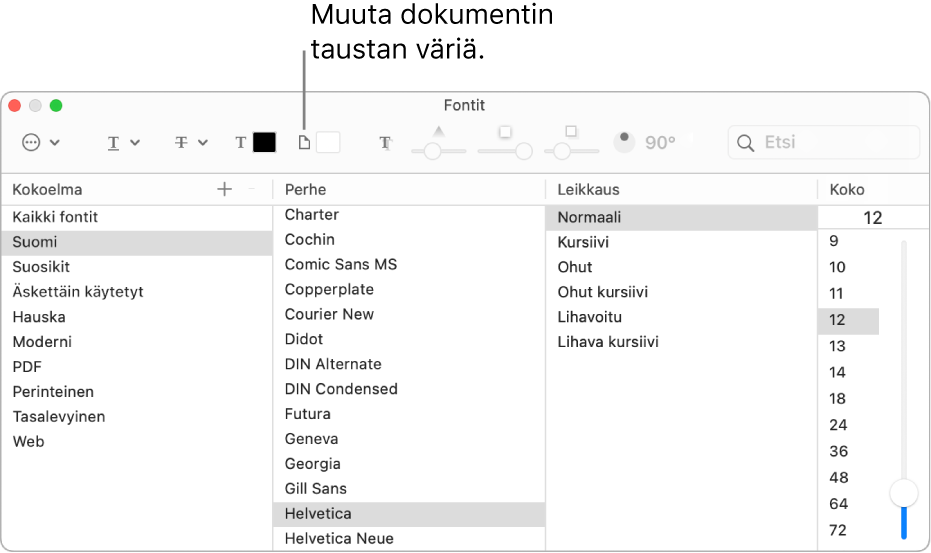Click the magnifying glass search icon
The image size is (931, 553).
pos(745,143)
